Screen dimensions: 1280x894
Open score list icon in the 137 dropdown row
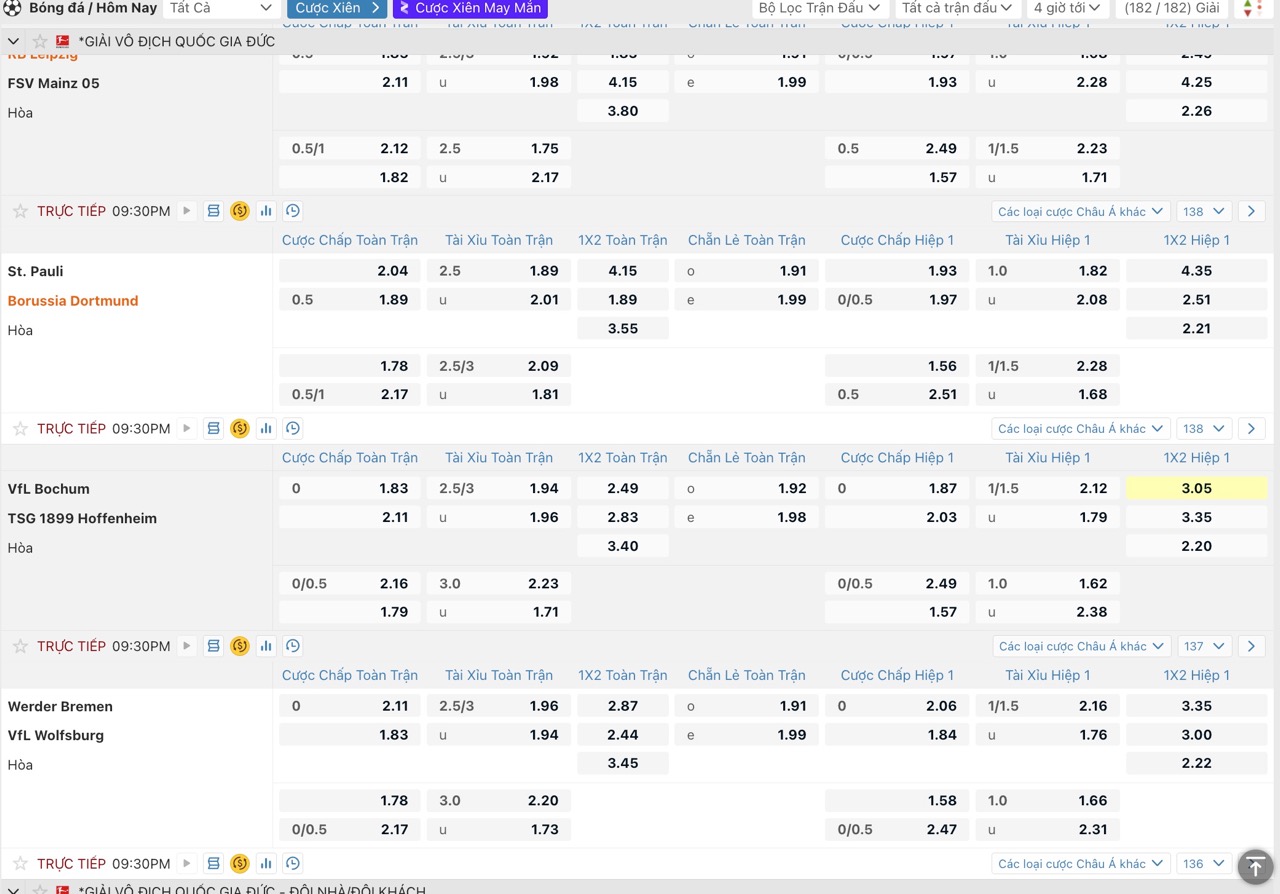pos(213,646)
